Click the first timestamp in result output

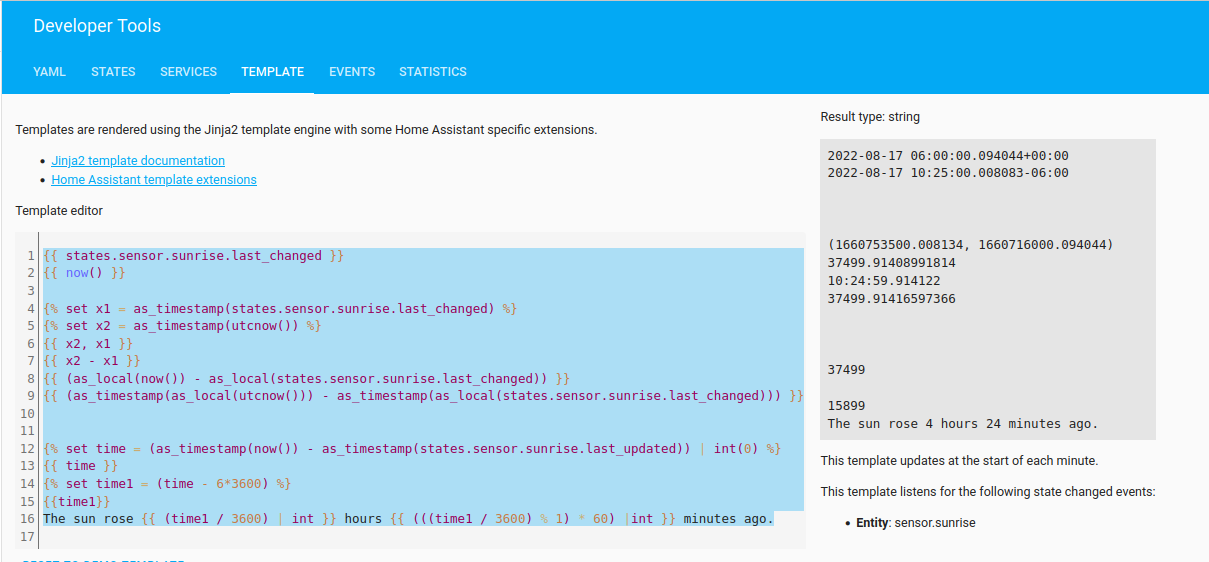(948, 156)
